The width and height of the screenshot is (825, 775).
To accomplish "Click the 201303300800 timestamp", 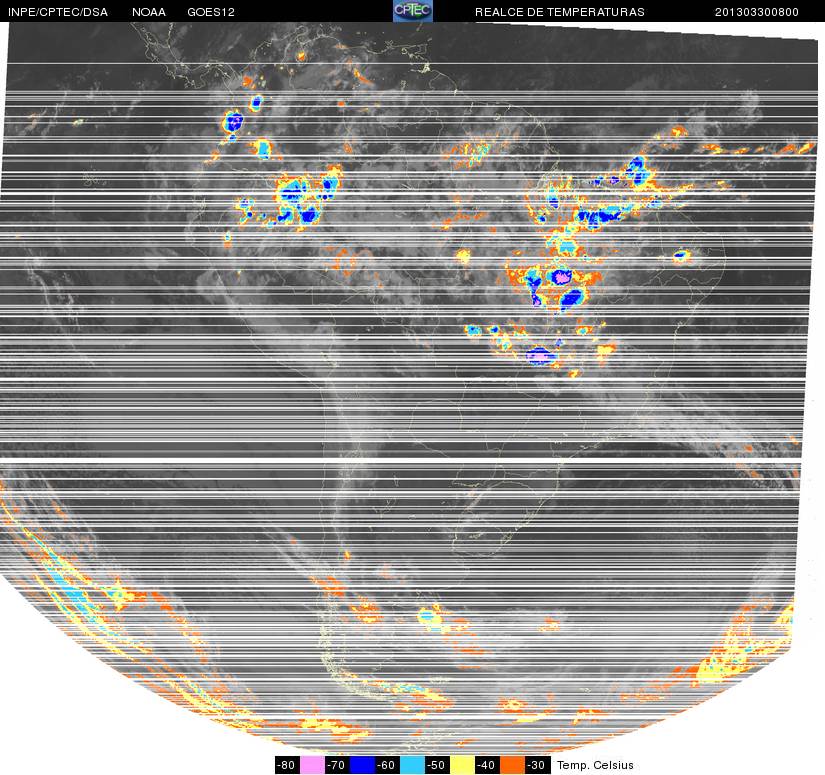I will point(757,12).
